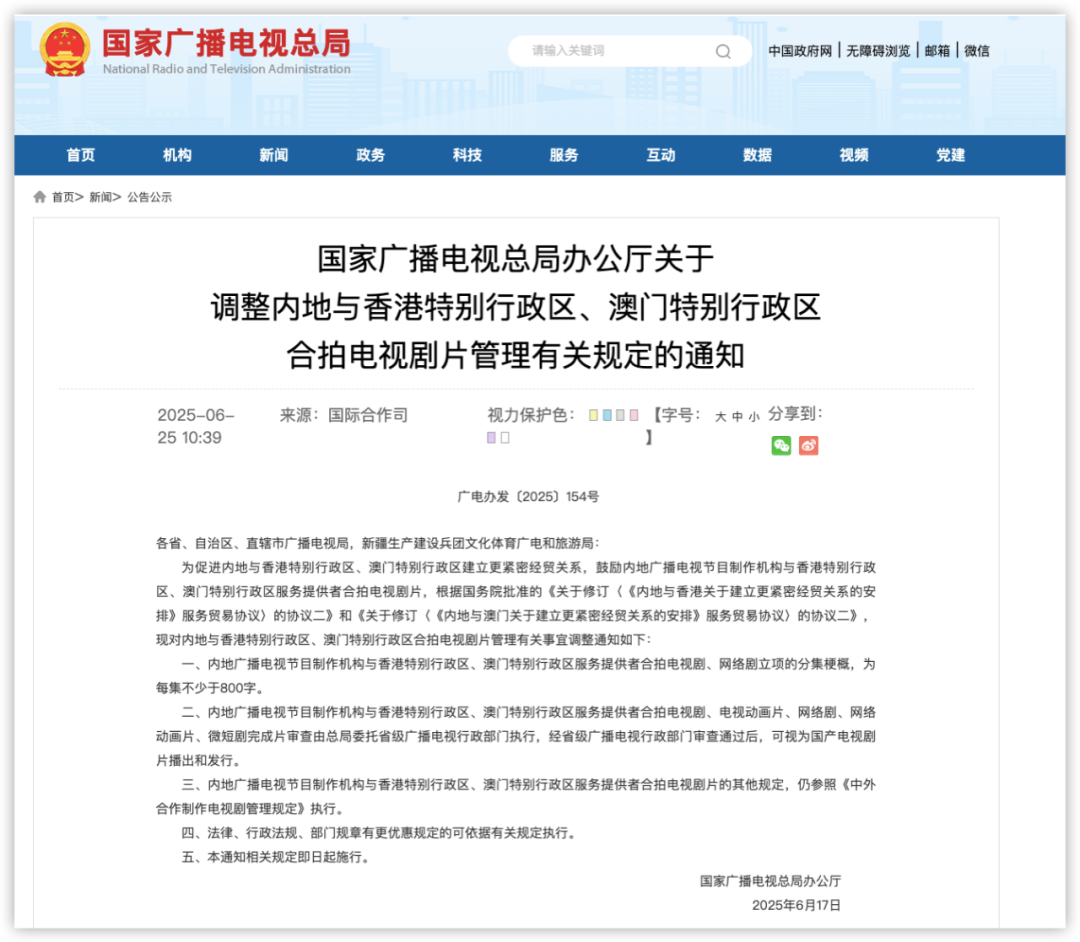Open the 党建 nav menu
The height and width of the screenshot is (942, 1080).
tap(951, 155)
